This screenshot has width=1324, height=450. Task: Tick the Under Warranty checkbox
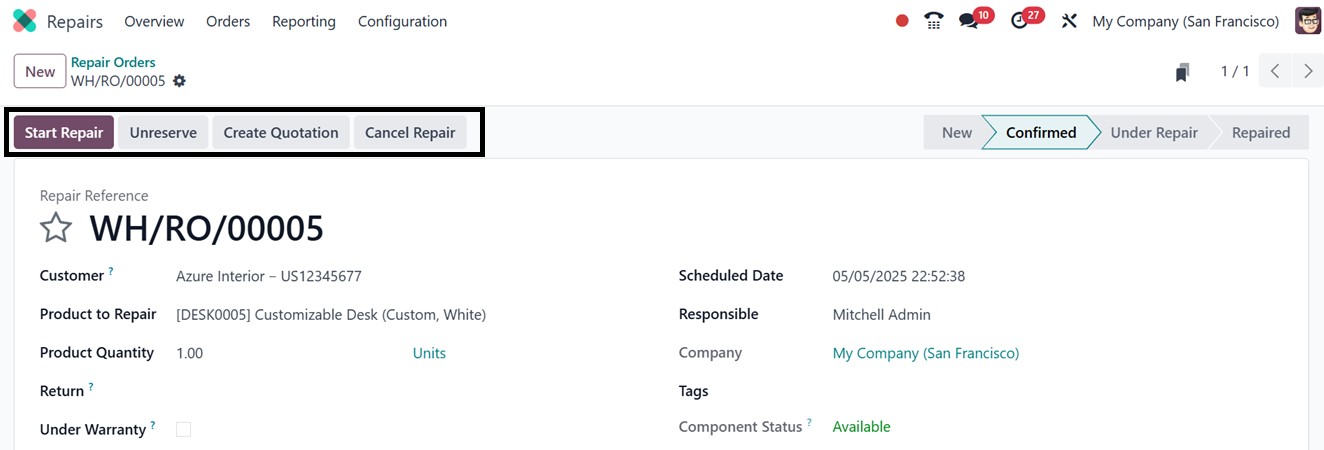(x=183, y=429)
